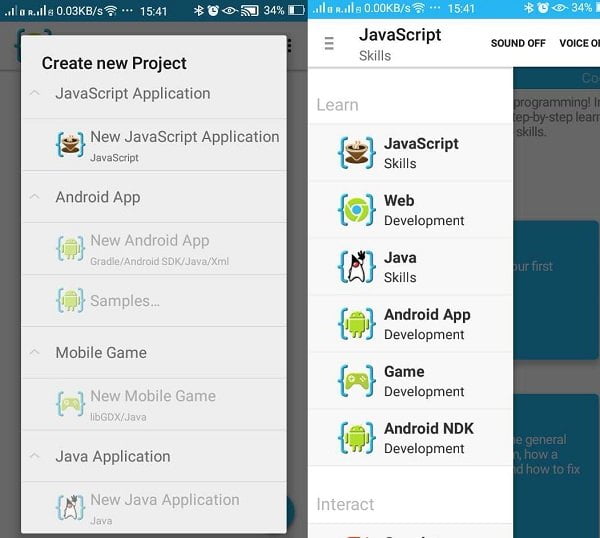Click the JavaScript Skills title in toolbar
This screenshot has width=600, height=538.
(400, 44)
